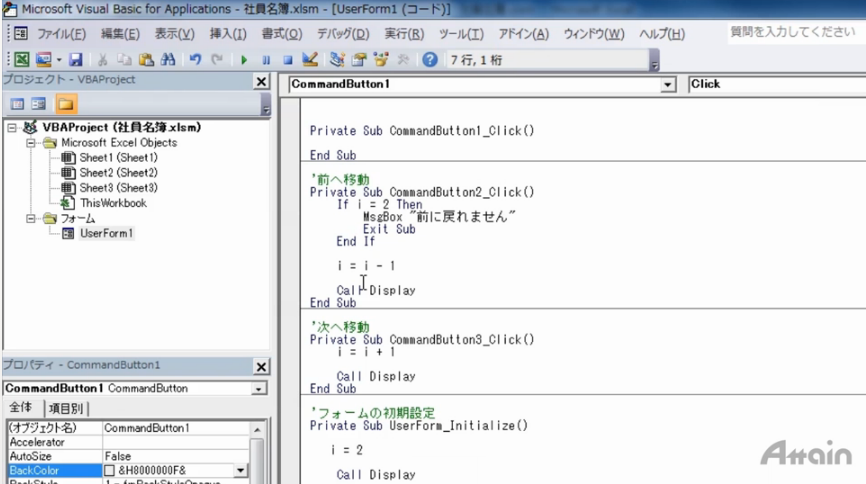Screen dimensions: 866x484
Task: Open Project Explorer toolbar icon
Action: [x=337, y=59]
